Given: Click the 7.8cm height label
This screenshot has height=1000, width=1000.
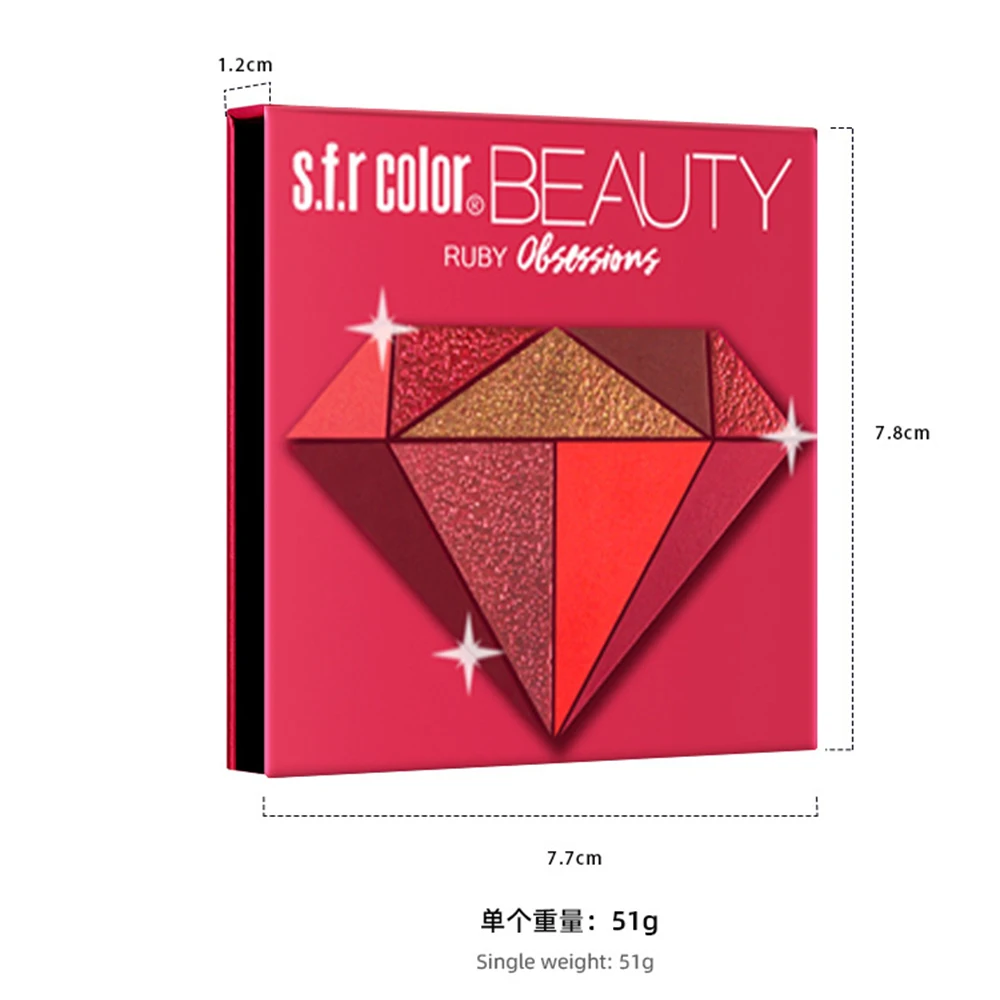Looking at the screenshot, I should (902, 433).
